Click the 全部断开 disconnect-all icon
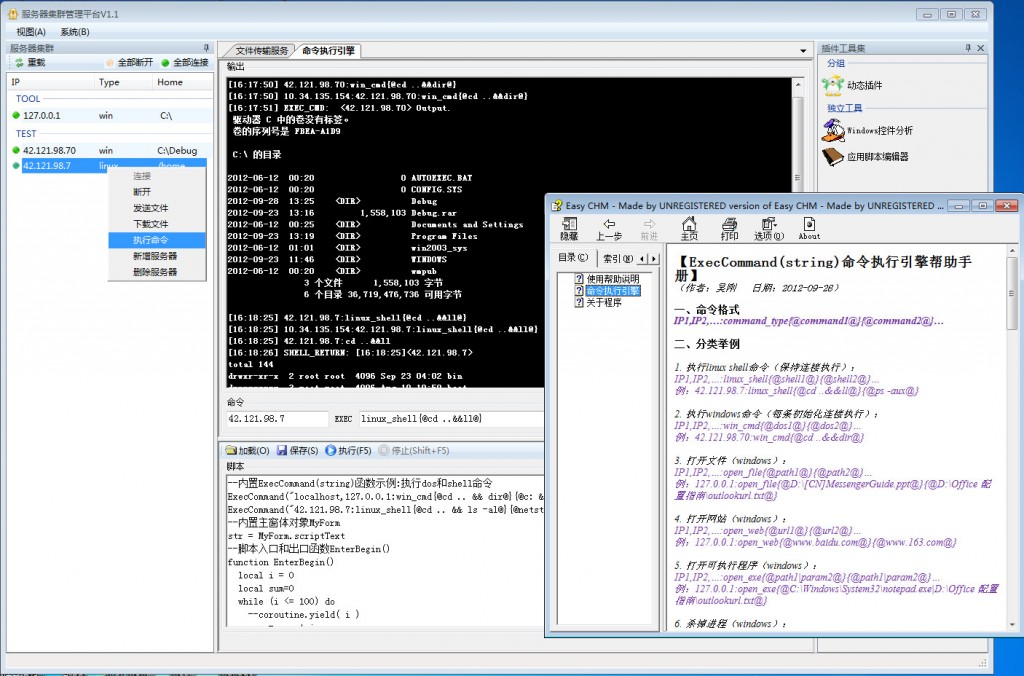This screenshot has width=1024, height=676. point(109,63)
